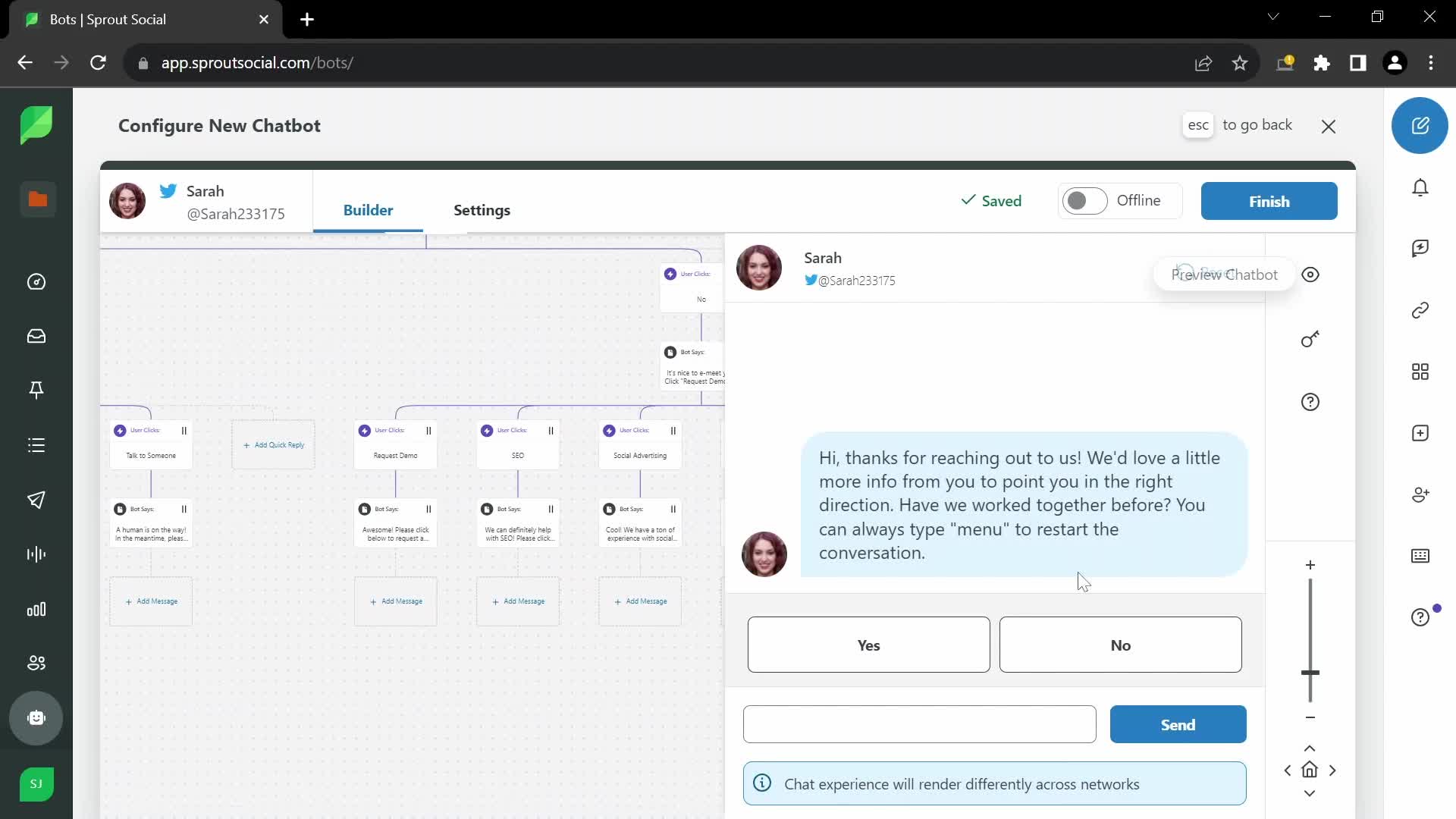Image resolution: width=1456 pixels, height=819 pixels.
Task: Switch to the Builder tab
Action: [368, 210]
